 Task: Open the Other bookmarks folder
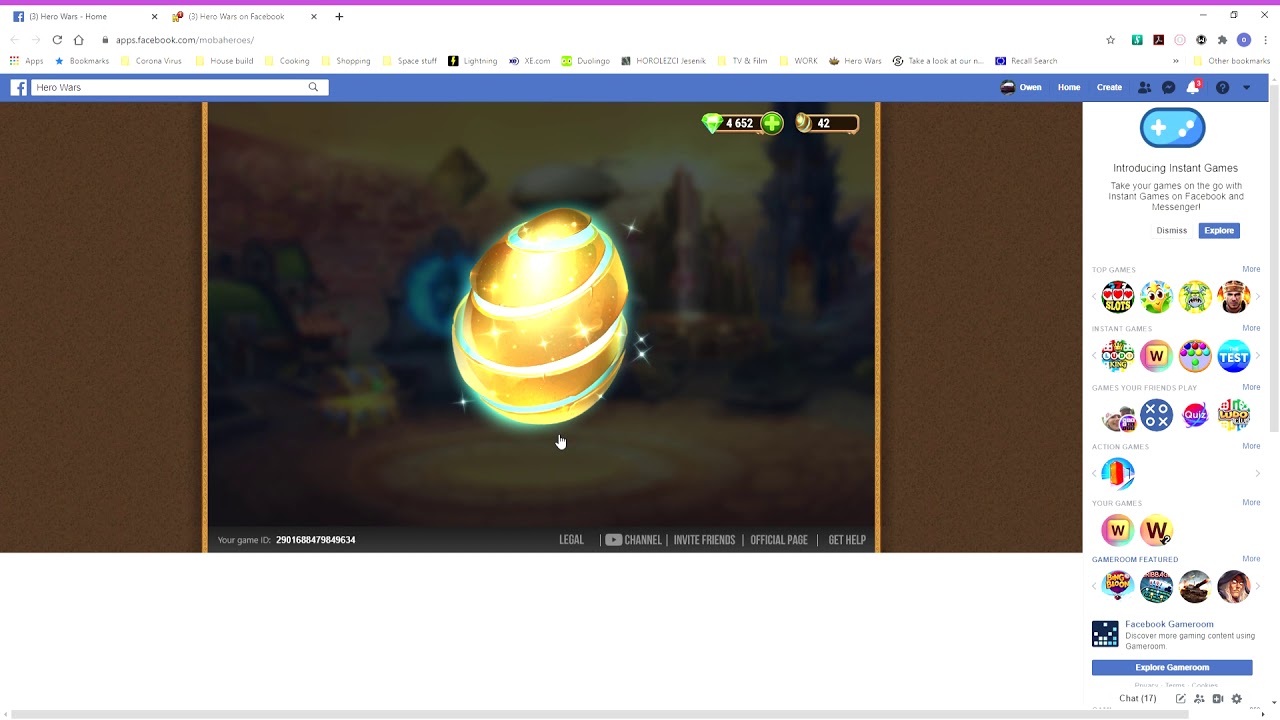point(1231,61)
